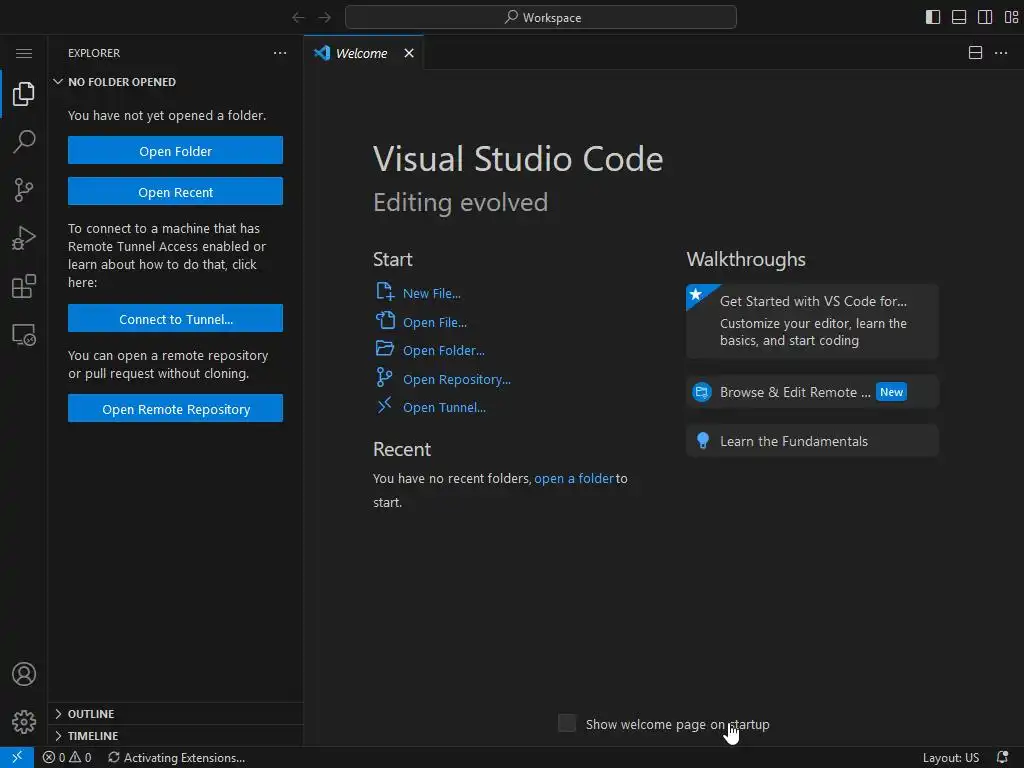Click the Open Recent button
The width and height of the screenshot is (1024, 768).
coord(176,192)
